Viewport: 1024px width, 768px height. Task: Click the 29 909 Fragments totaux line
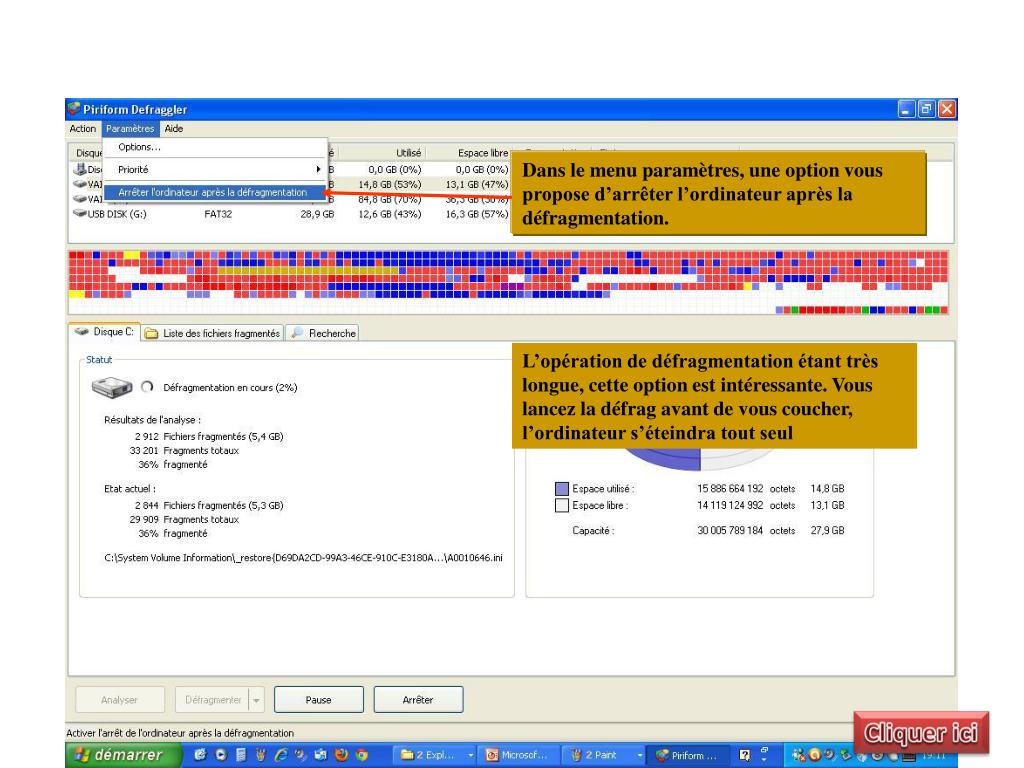184,520
